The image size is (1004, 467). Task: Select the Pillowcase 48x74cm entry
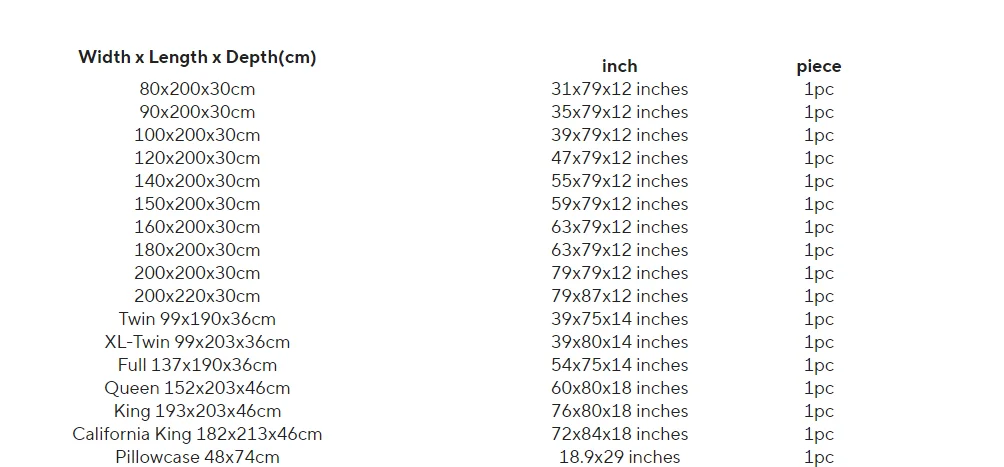(197, 457)
